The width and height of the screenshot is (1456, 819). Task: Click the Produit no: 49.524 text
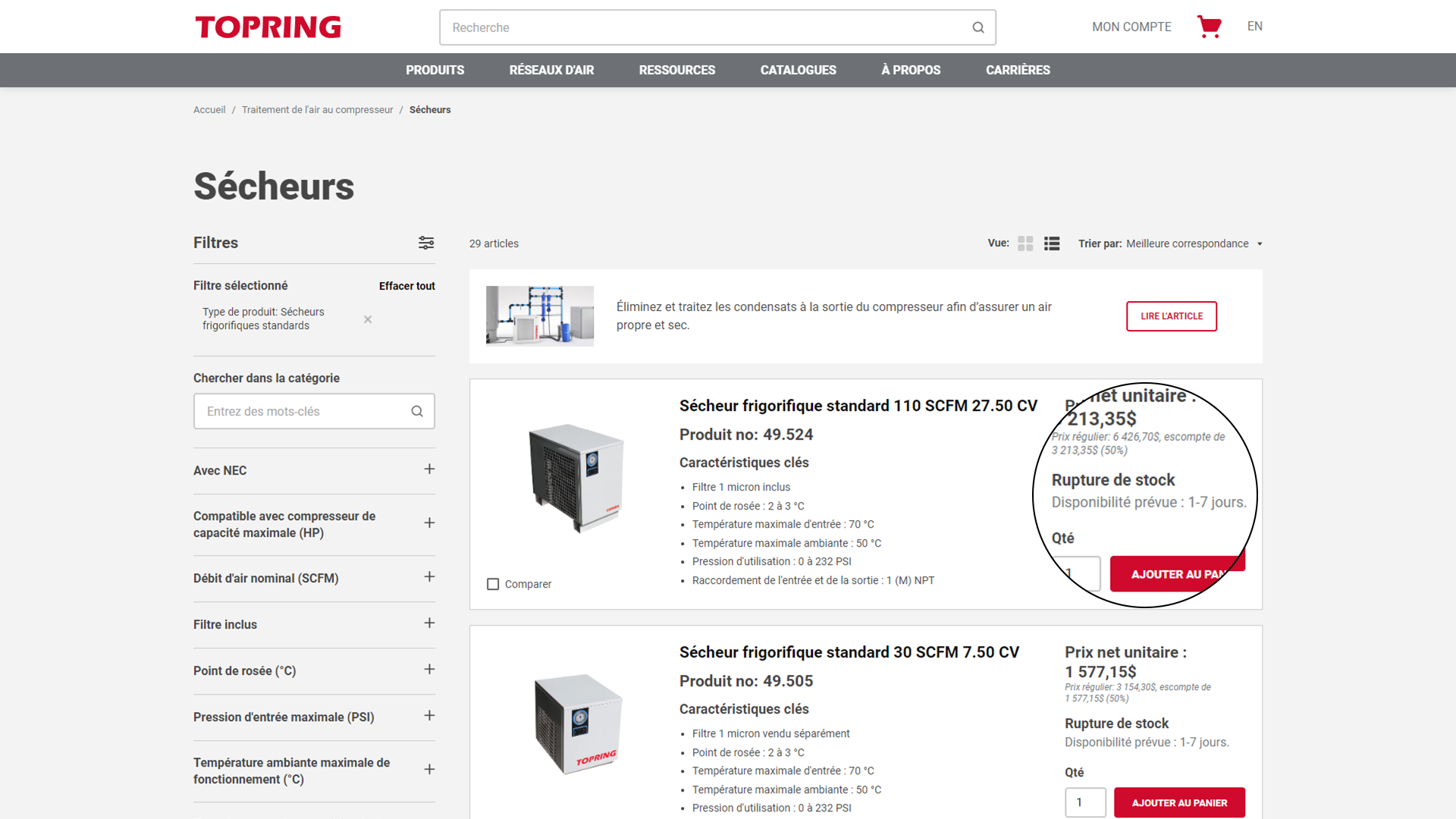746,435
